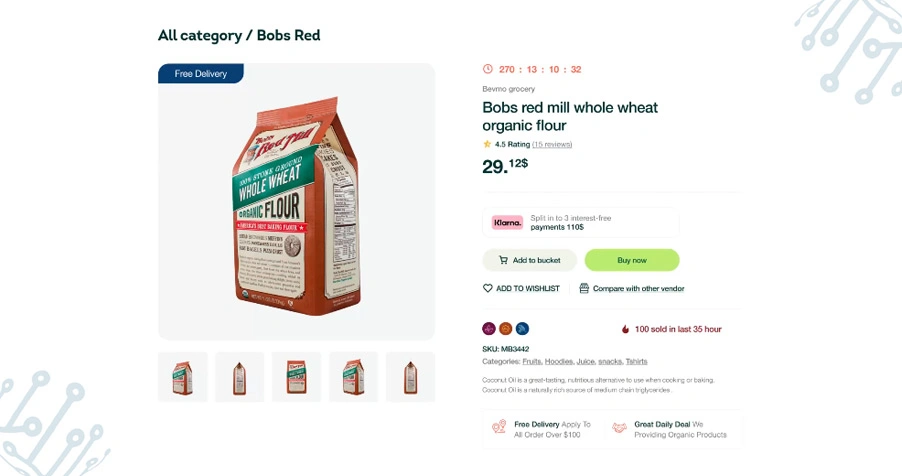Click the yellow rating star icon
The width and height of the screenshot is (902, 476).
tap(487, 144)
